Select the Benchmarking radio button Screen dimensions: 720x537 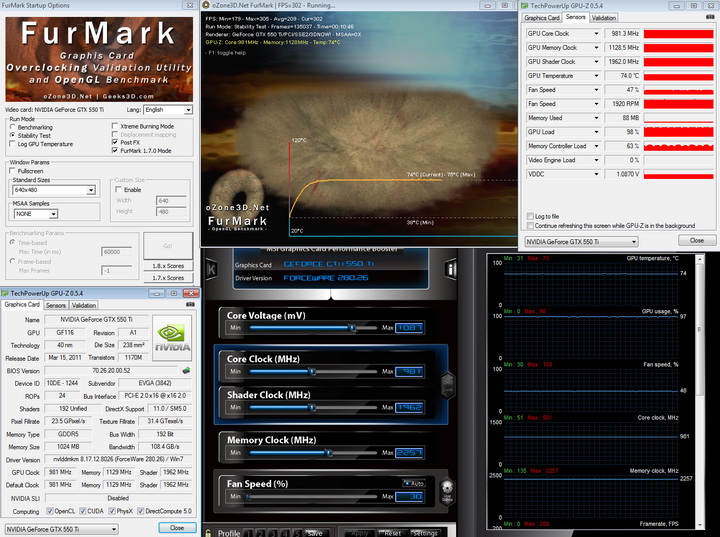[x=13, y=127]
